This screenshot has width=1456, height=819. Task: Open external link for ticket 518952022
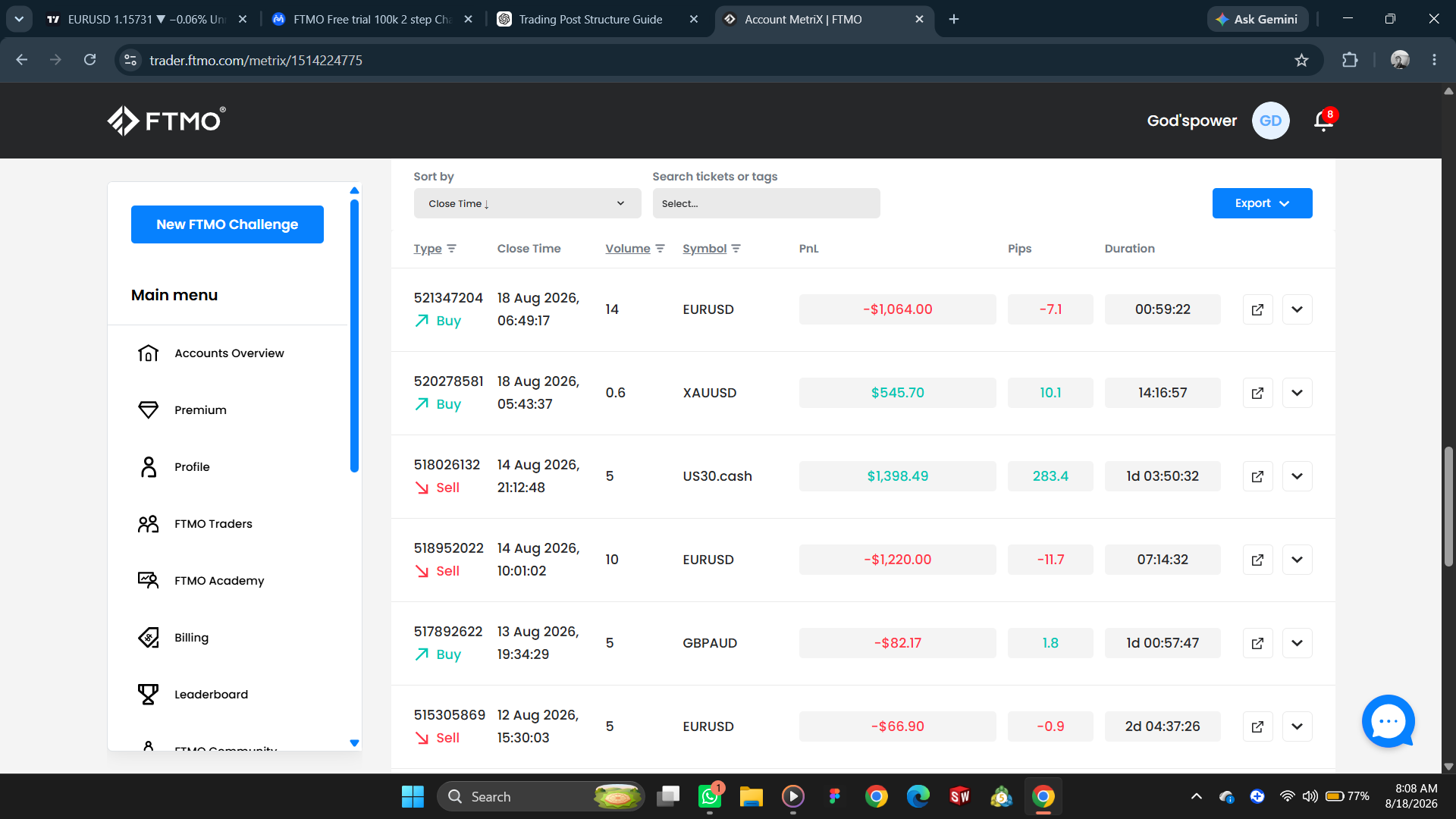1257,560
